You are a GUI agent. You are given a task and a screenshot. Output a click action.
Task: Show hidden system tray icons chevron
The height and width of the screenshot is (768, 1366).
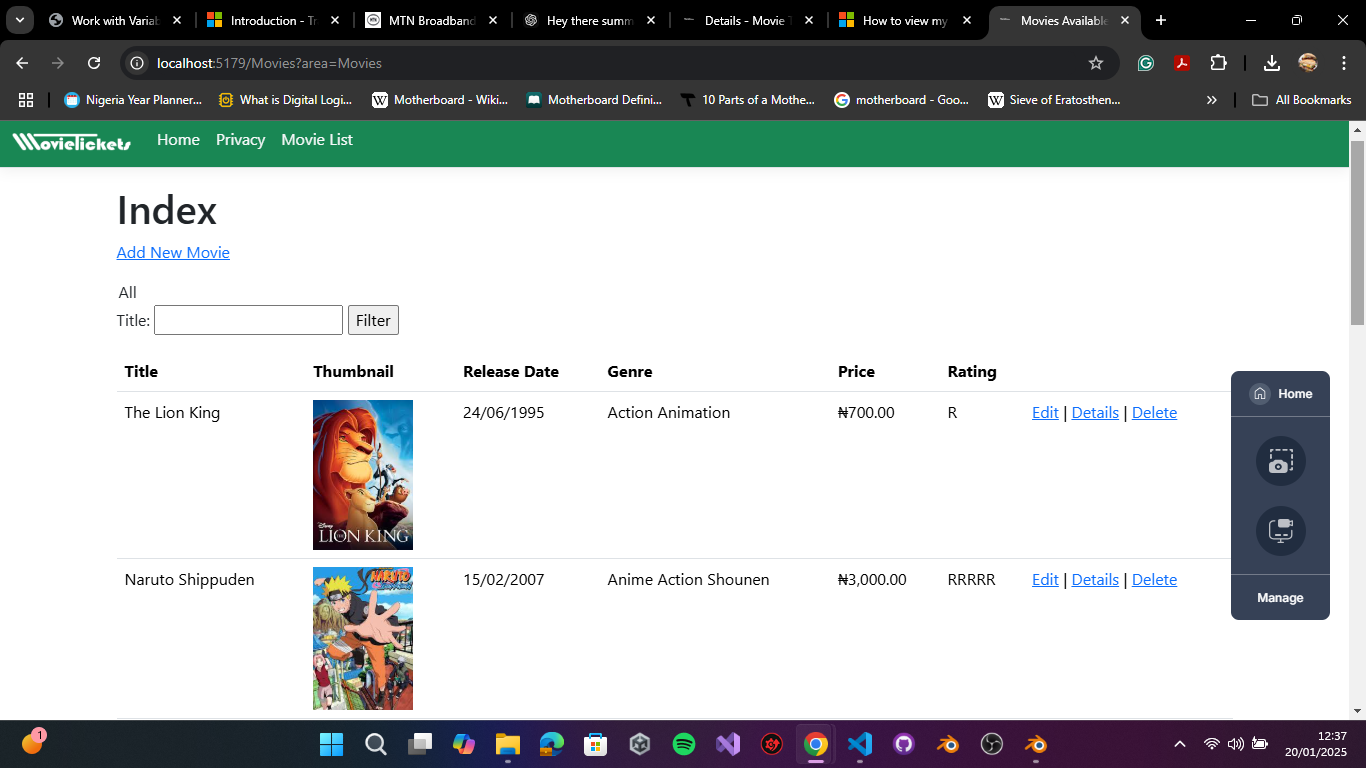pyautogui.click(x=1180, y=744)
